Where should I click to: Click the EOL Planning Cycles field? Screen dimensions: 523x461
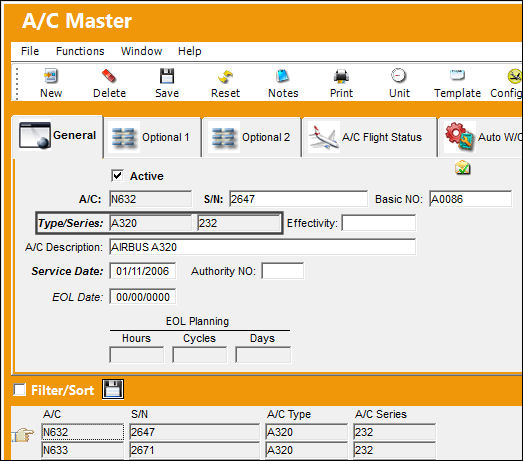(x=199, y=355)
